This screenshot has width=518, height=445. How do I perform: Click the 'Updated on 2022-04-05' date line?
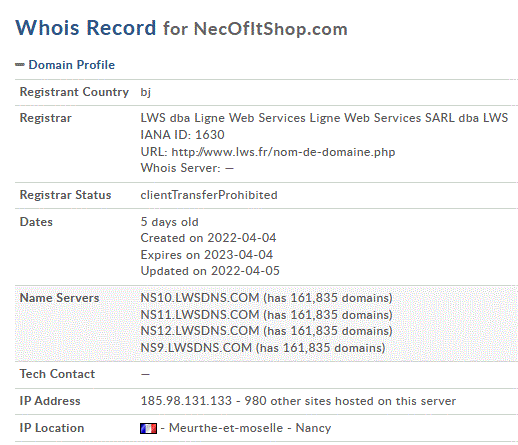(x=210, y=271)
